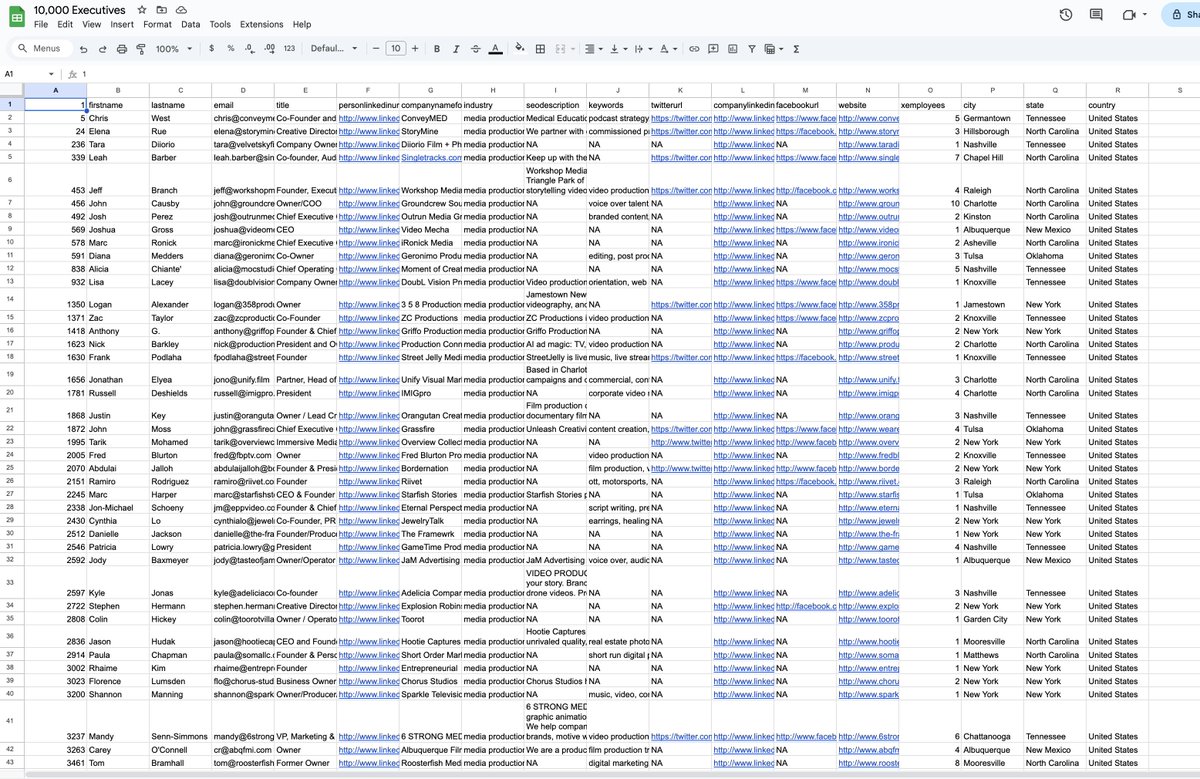Print the spreadsheet using printer icon

click(122, 48)
